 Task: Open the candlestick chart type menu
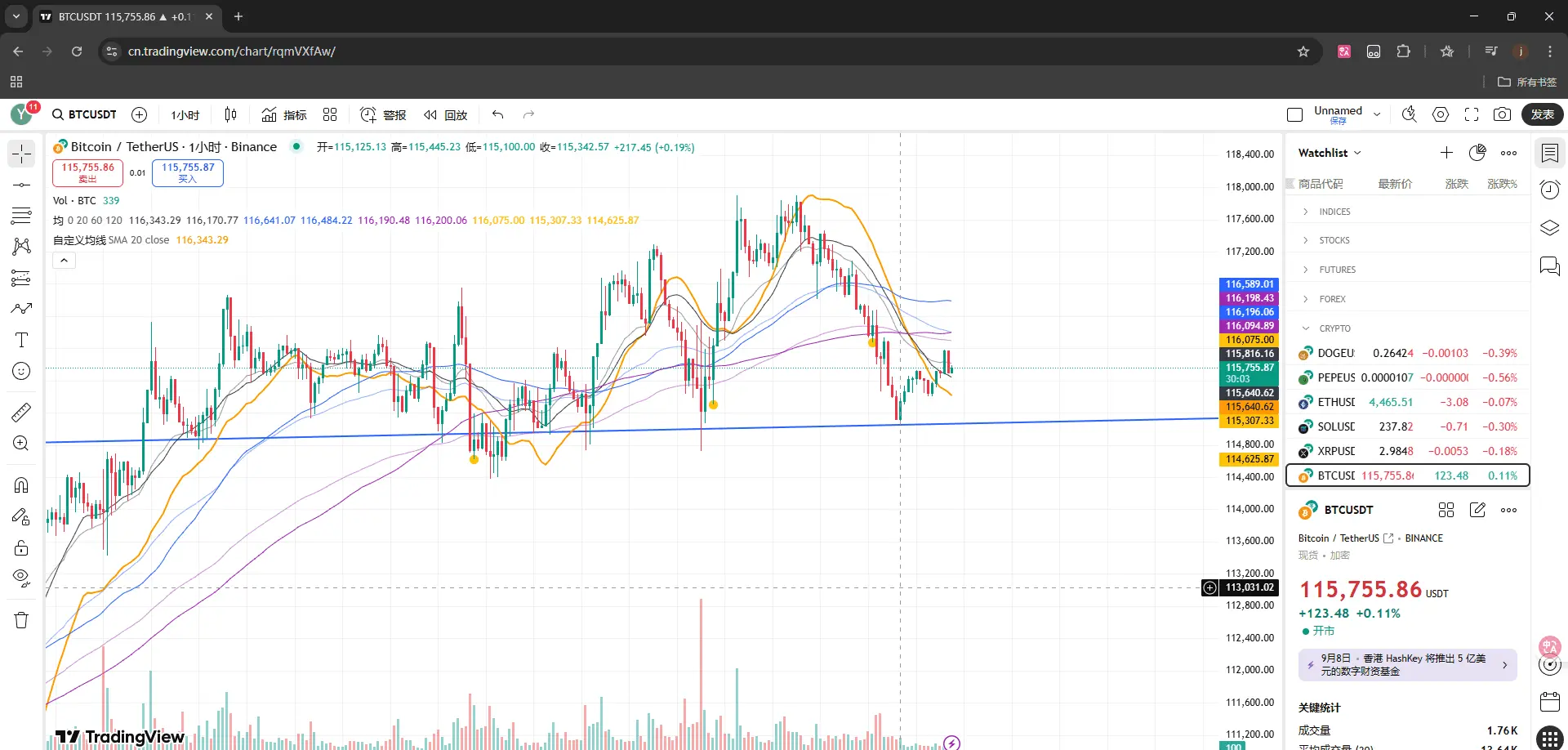click(230, 114)
